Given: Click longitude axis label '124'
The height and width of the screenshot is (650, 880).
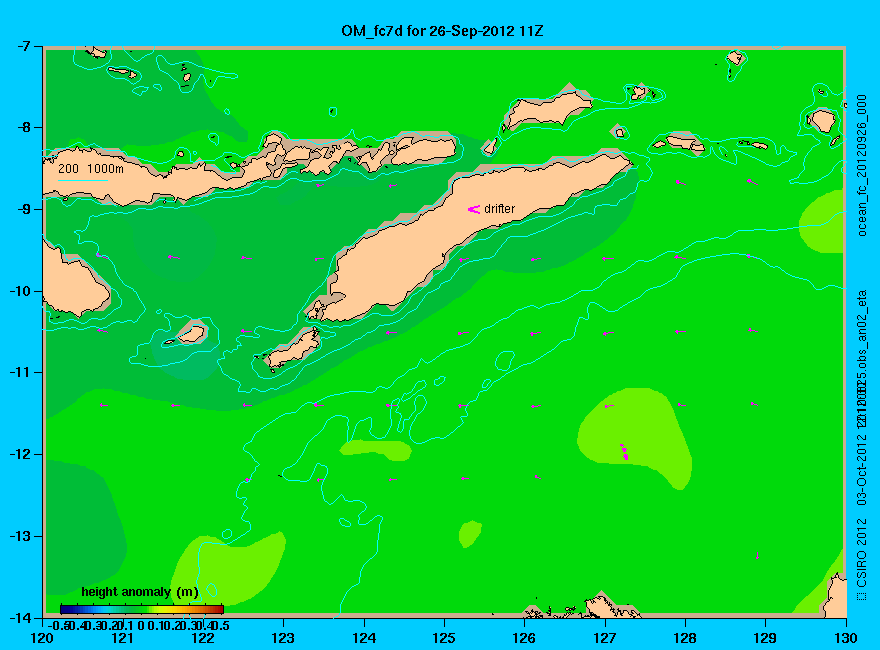Looking at the screenshot, I should pos(364,638).
